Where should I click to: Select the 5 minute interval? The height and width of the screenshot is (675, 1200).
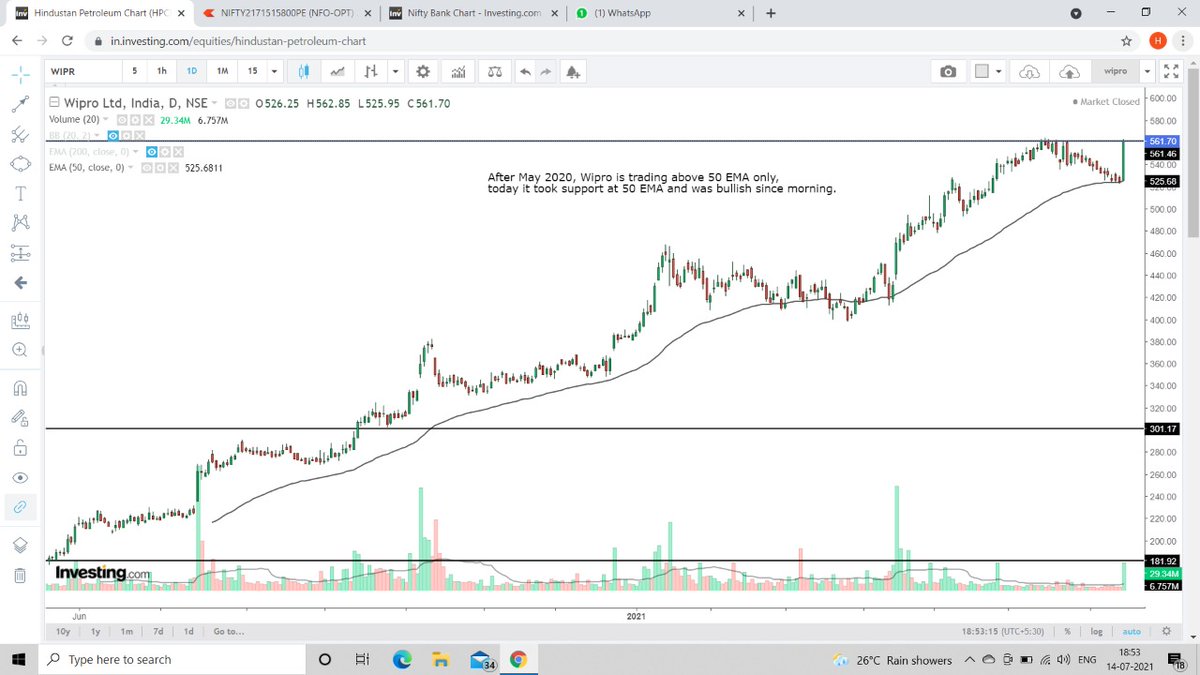click(135, 71)
